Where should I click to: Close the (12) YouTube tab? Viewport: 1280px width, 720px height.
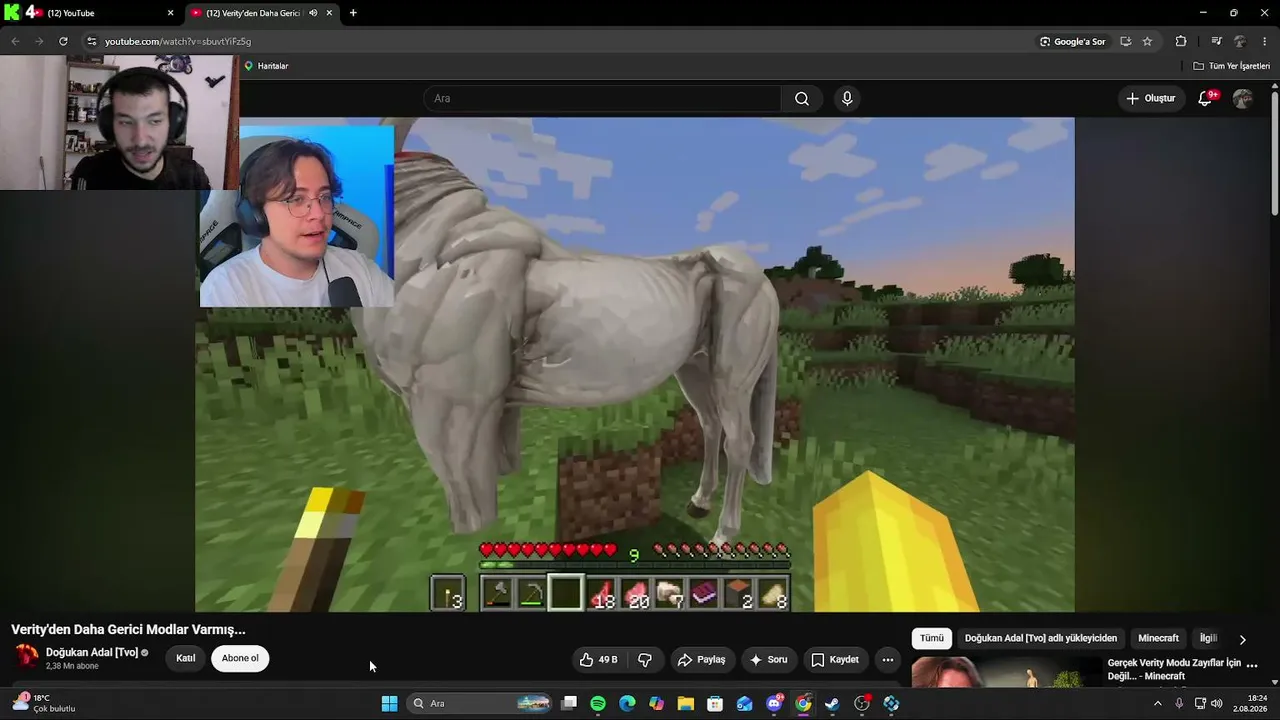click(x=170, y=13)
